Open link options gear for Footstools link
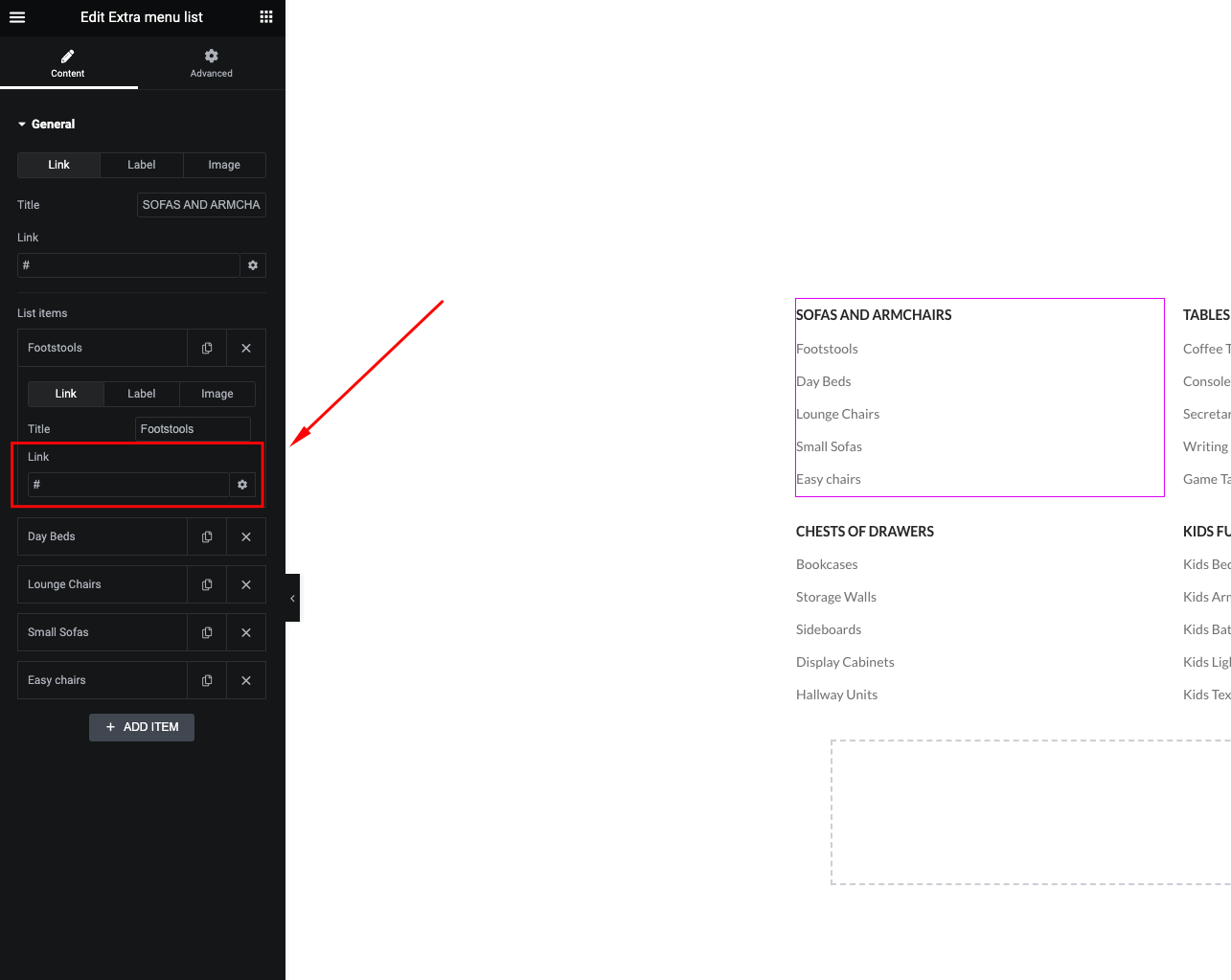 click(x=242, y=485)
